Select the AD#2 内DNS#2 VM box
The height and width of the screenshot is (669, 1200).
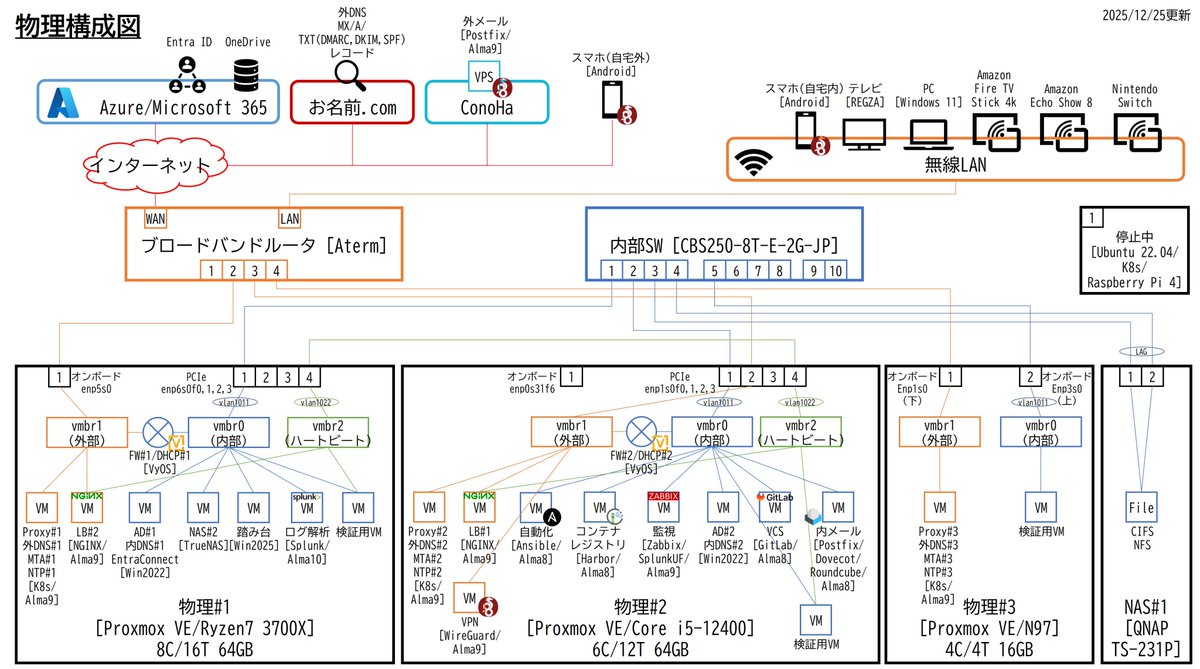[721, 507]
